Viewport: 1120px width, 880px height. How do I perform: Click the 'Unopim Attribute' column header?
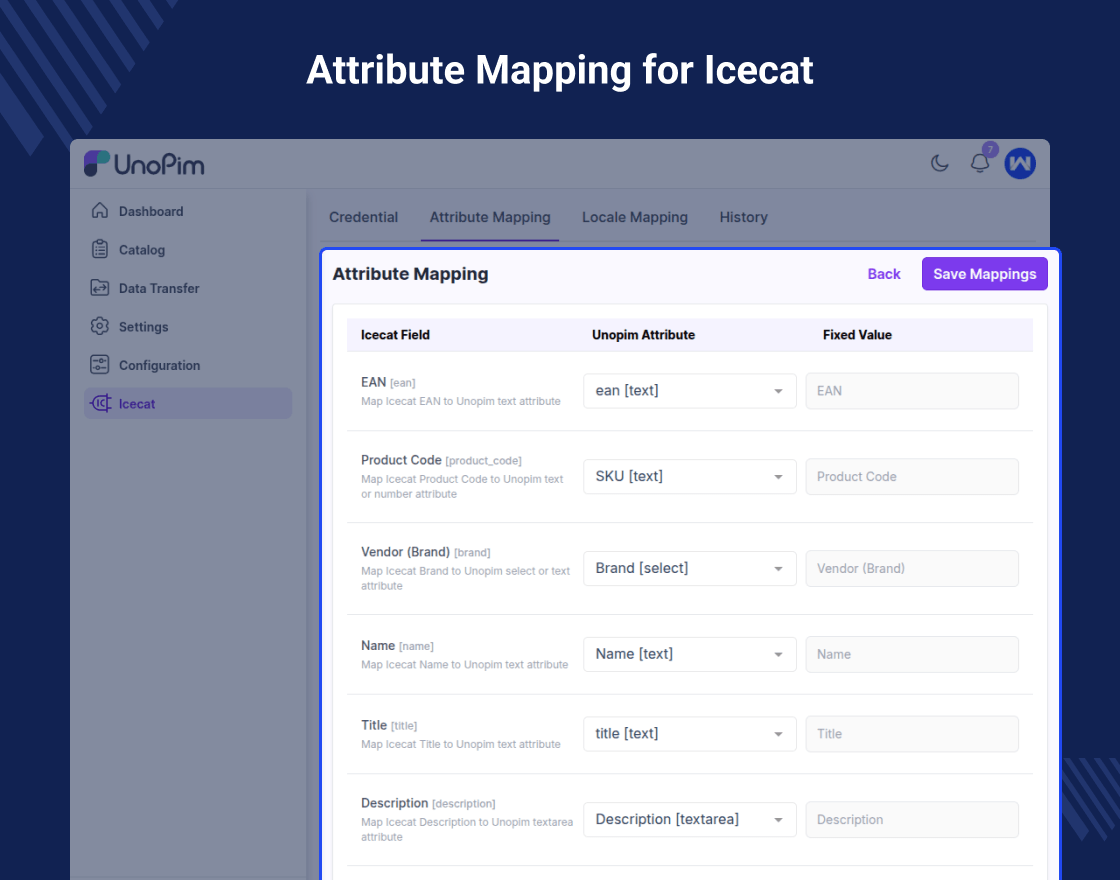pyautogui.click(x=643, y=335)
